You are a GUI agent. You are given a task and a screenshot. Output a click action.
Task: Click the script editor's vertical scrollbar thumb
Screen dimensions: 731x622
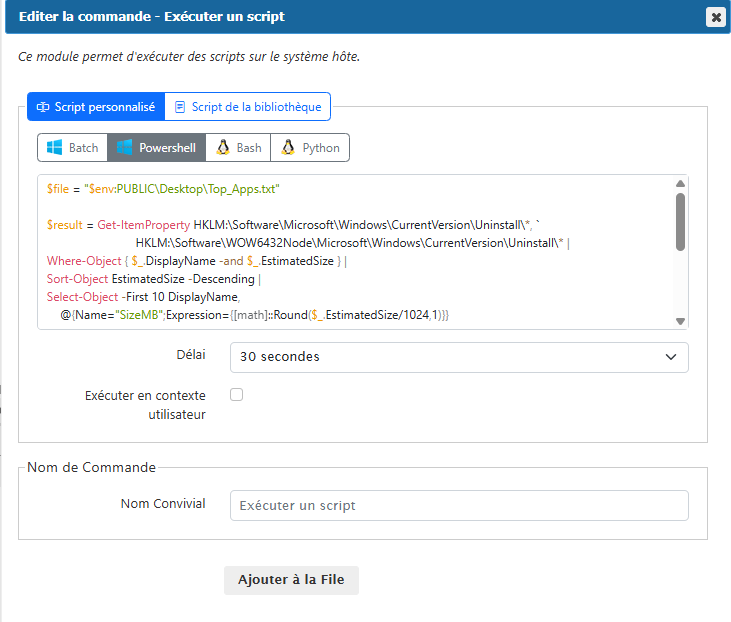(680, 220)
